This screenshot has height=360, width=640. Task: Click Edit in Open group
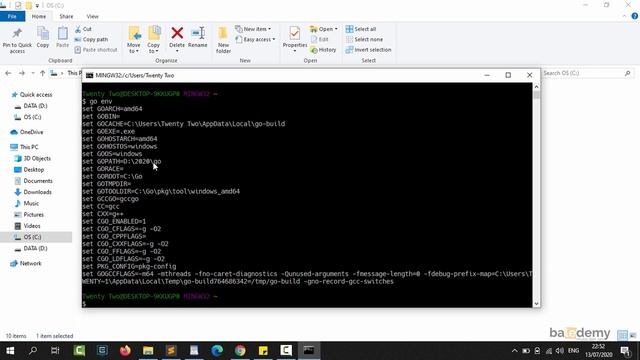pos(320,40)
